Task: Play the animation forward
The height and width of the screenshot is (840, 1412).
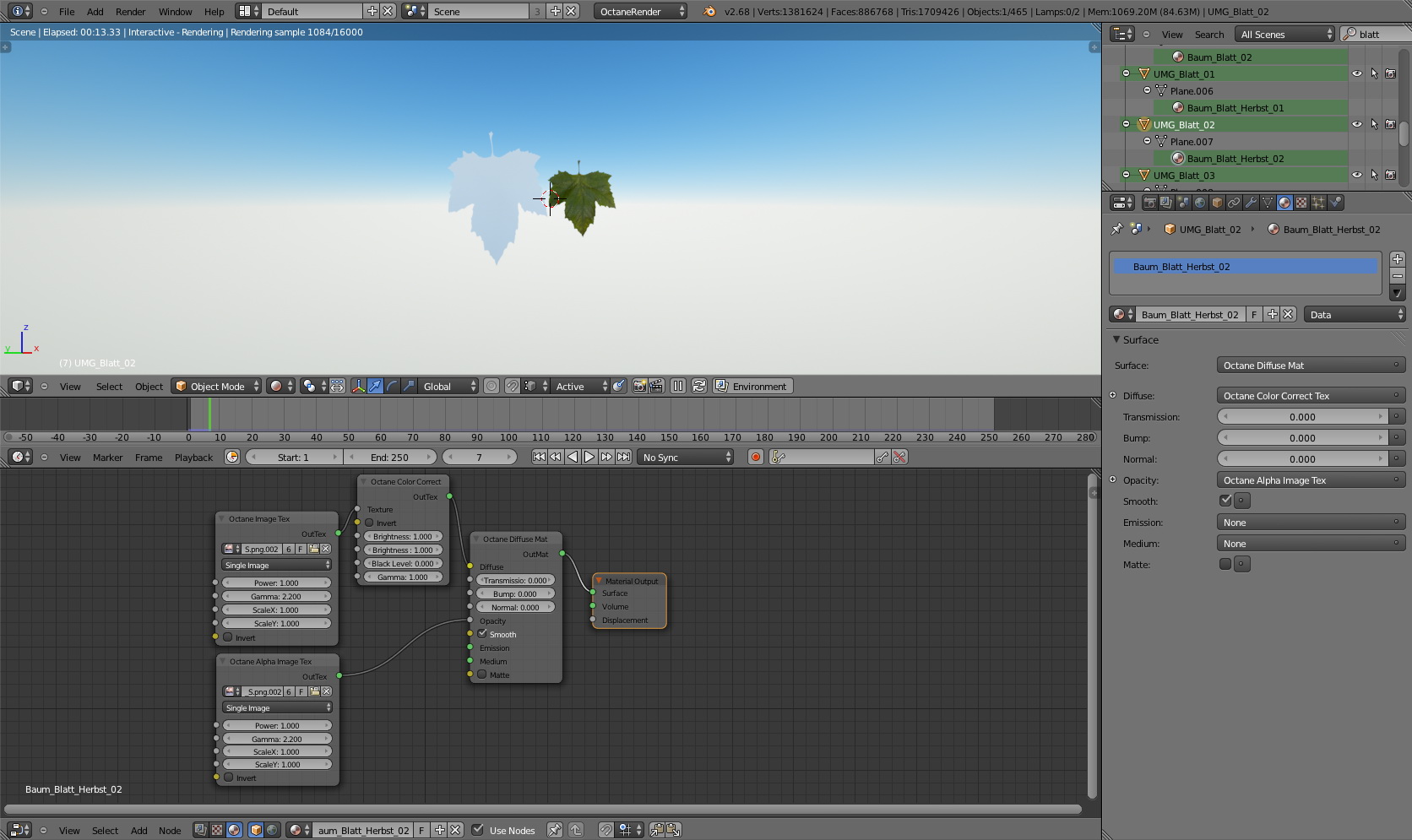Action: click(589, 457)
